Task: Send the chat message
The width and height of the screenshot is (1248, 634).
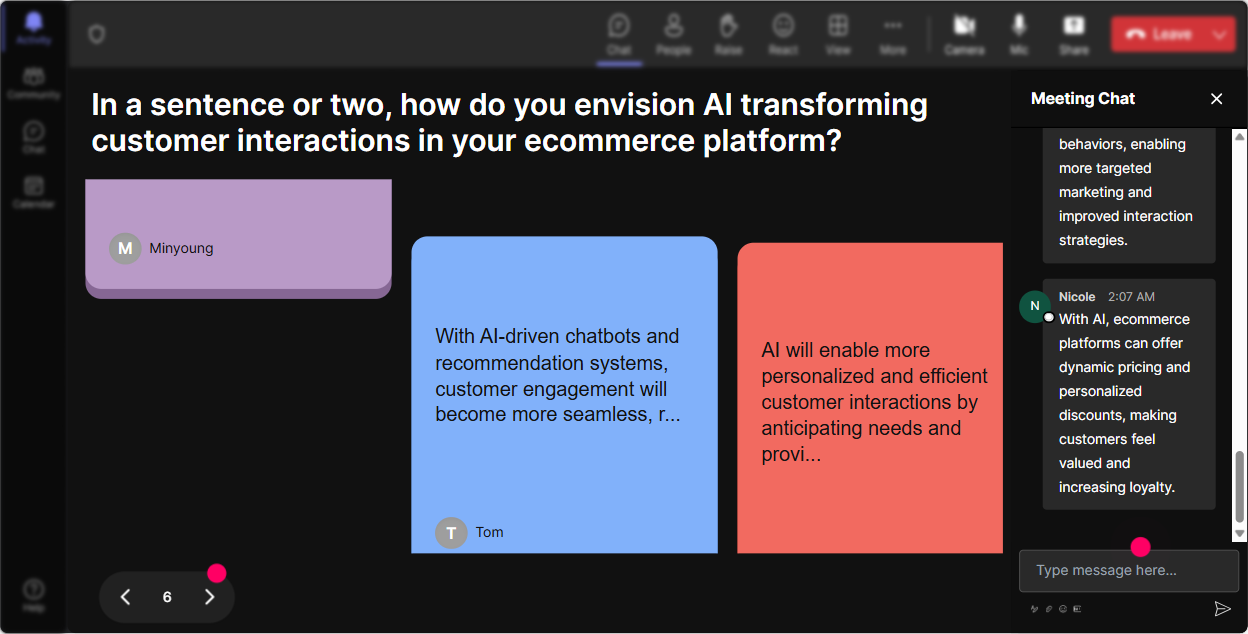Action: [1222, 608]
